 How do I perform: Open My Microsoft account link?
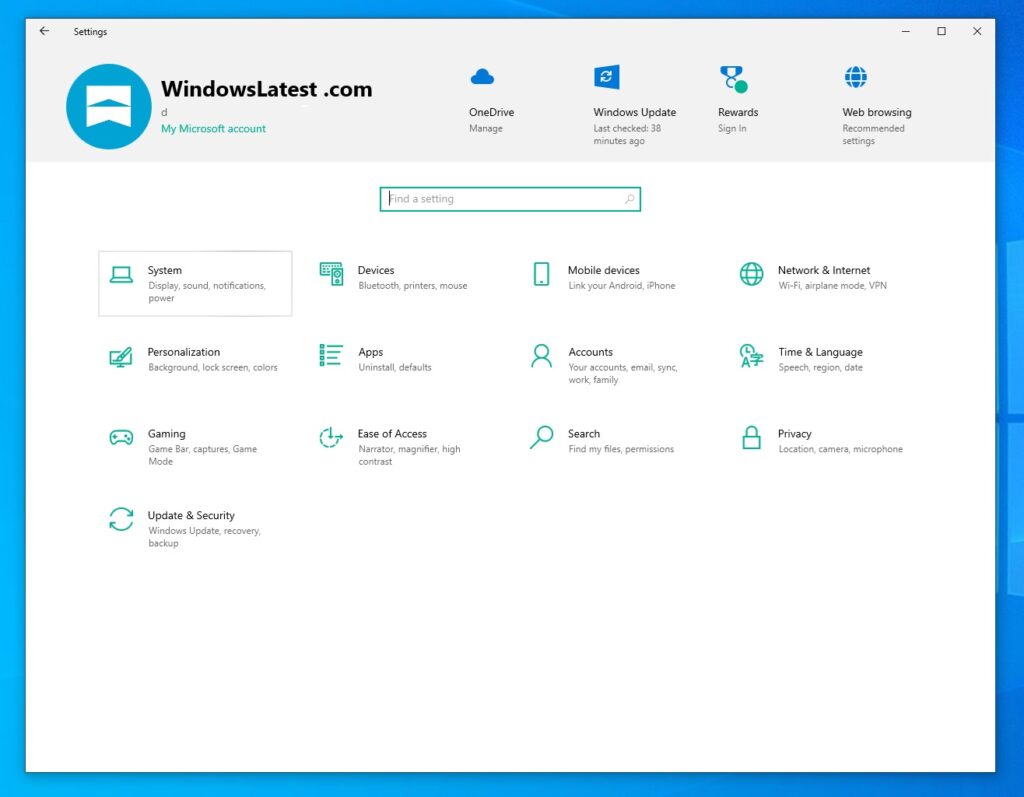click(x=213, y=129)
